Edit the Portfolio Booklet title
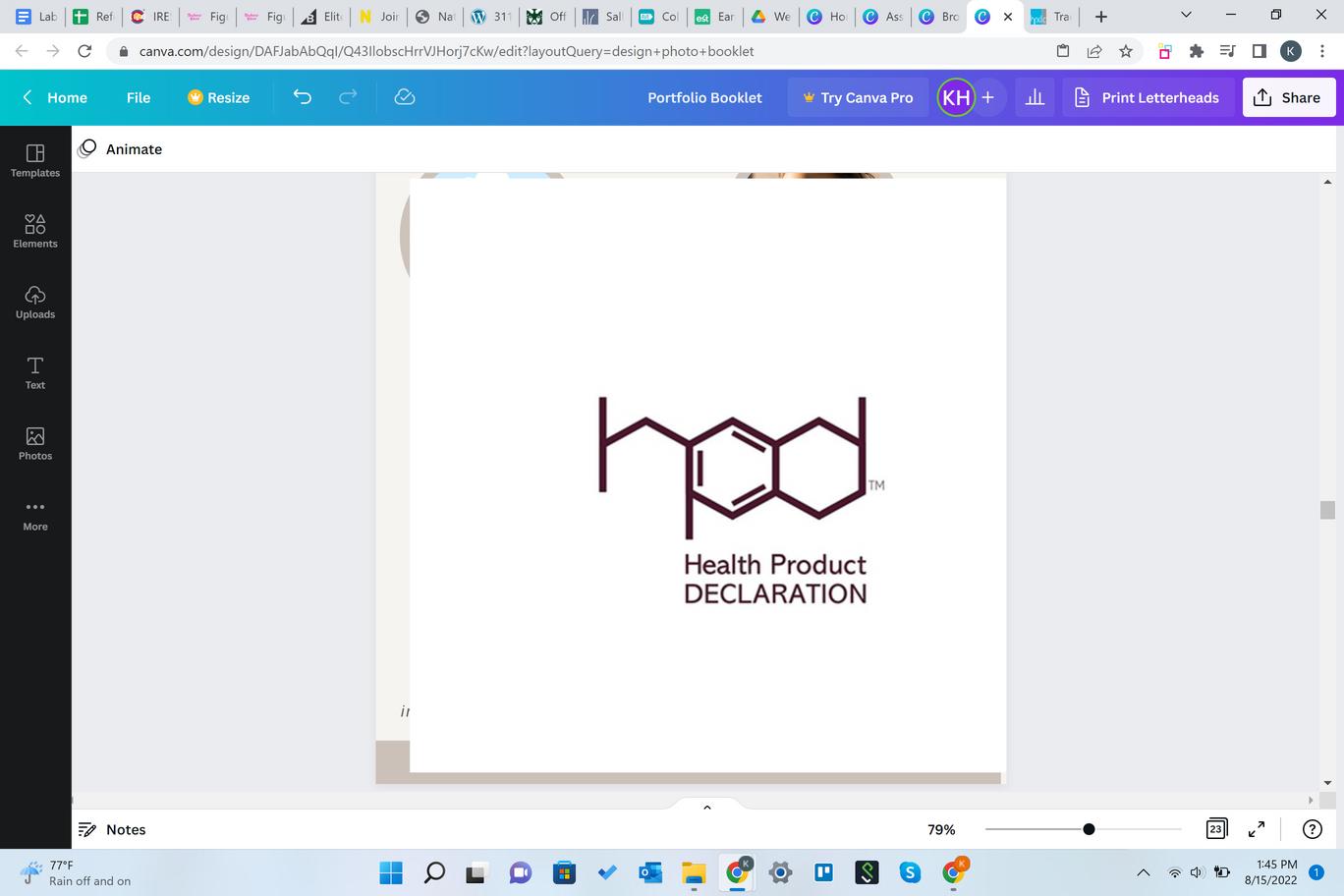Screen dimensions: 1344x896 (704, 97)
